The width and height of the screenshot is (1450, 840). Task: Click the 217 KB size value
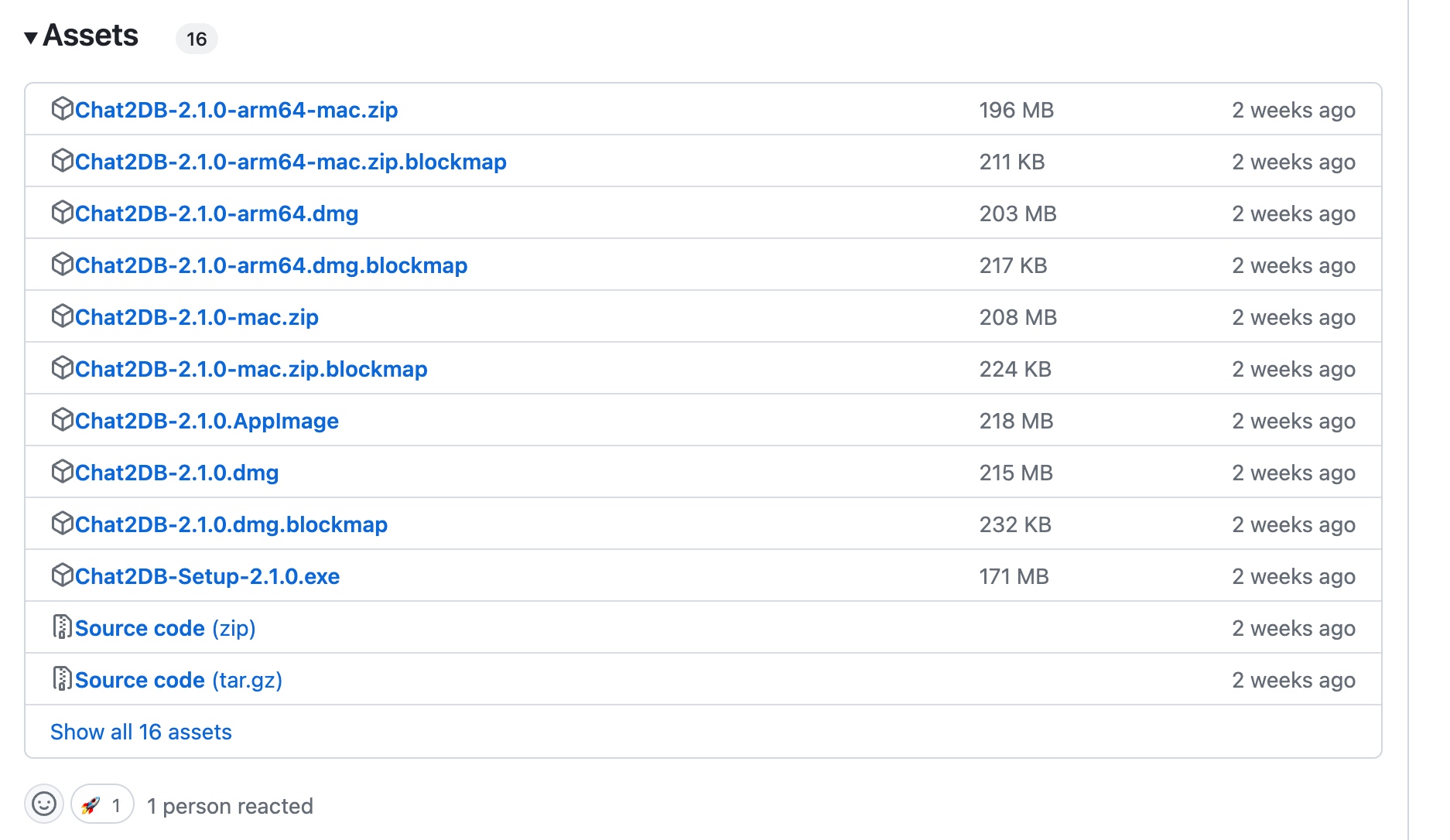click(x=1013, y=265)
